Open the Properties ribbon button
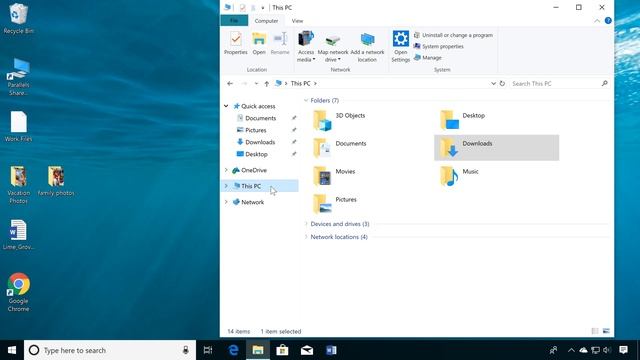Viewport: 640px width, 360px height. [x=236, y=44]
